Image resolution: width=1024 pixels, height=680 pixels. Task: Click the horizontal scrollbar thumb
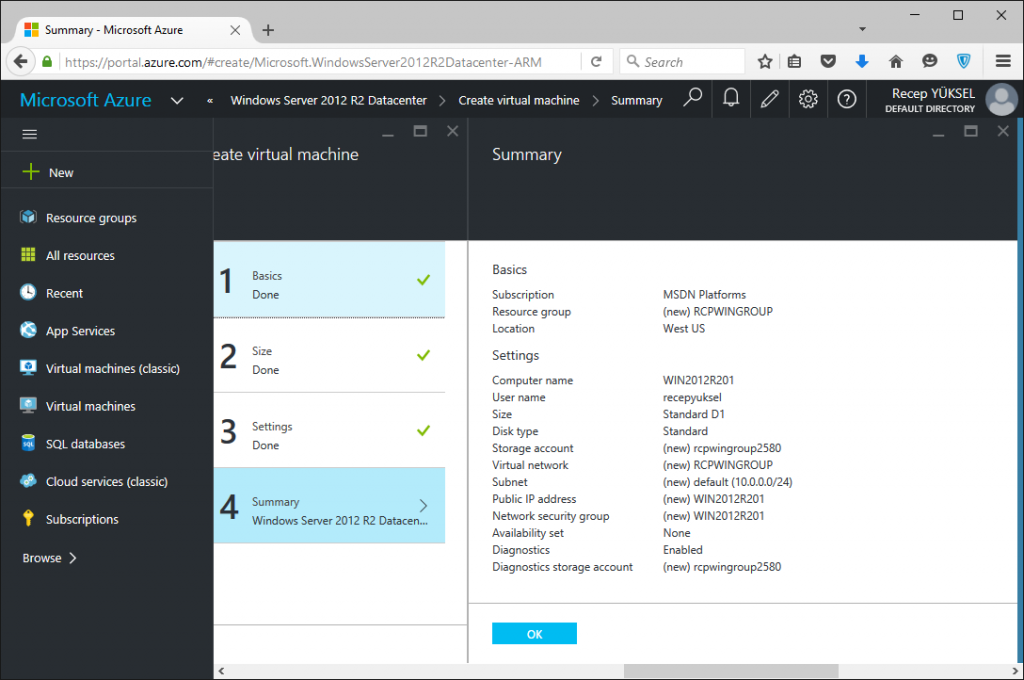[731, 671]
